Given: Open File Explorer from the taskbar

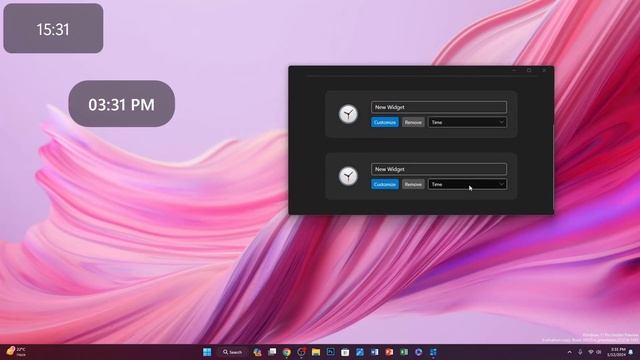Looking at the screenshot, I should click(x=316, y=352).
